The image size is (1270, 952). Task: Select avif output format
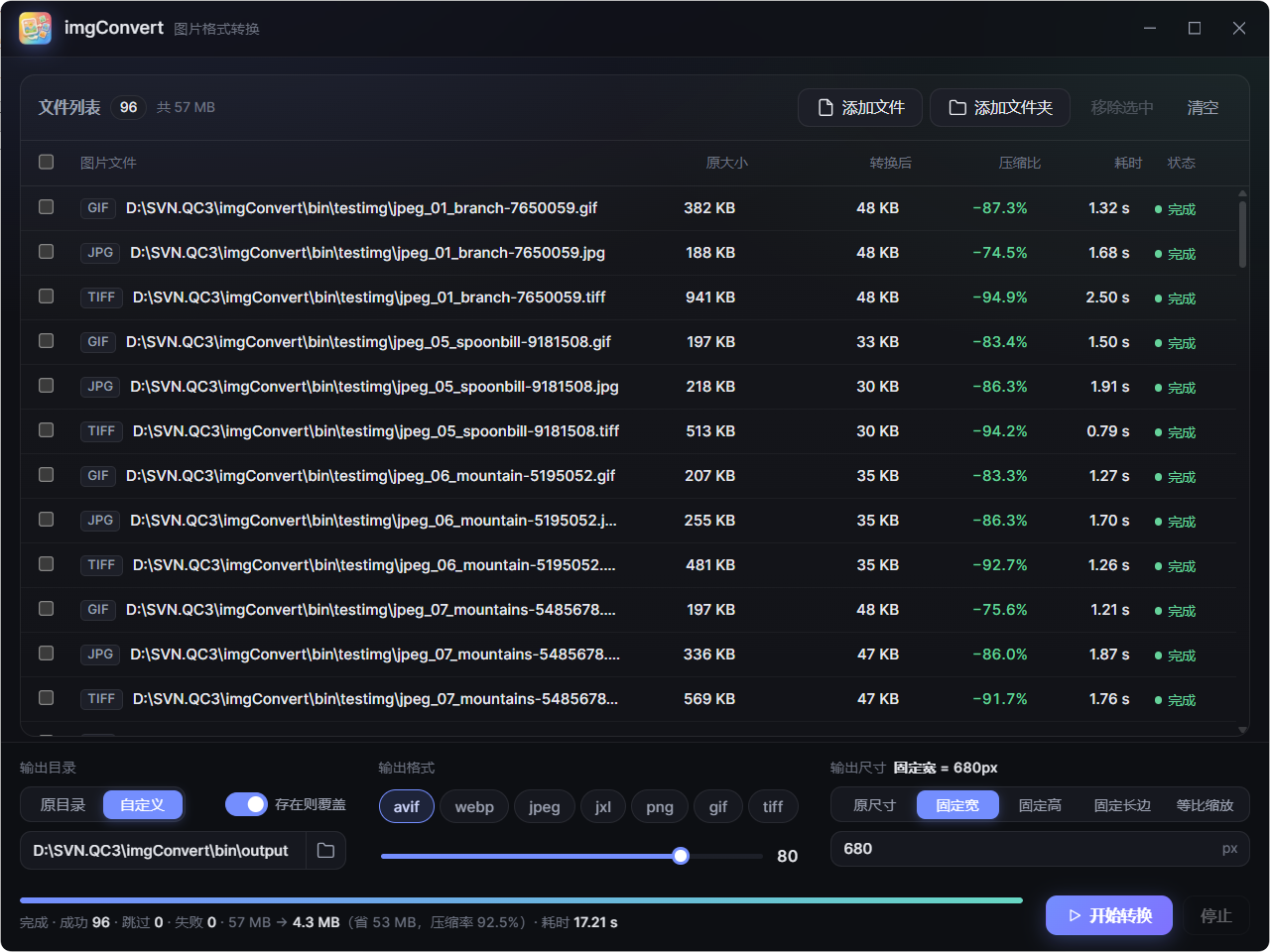coord(406,806)
